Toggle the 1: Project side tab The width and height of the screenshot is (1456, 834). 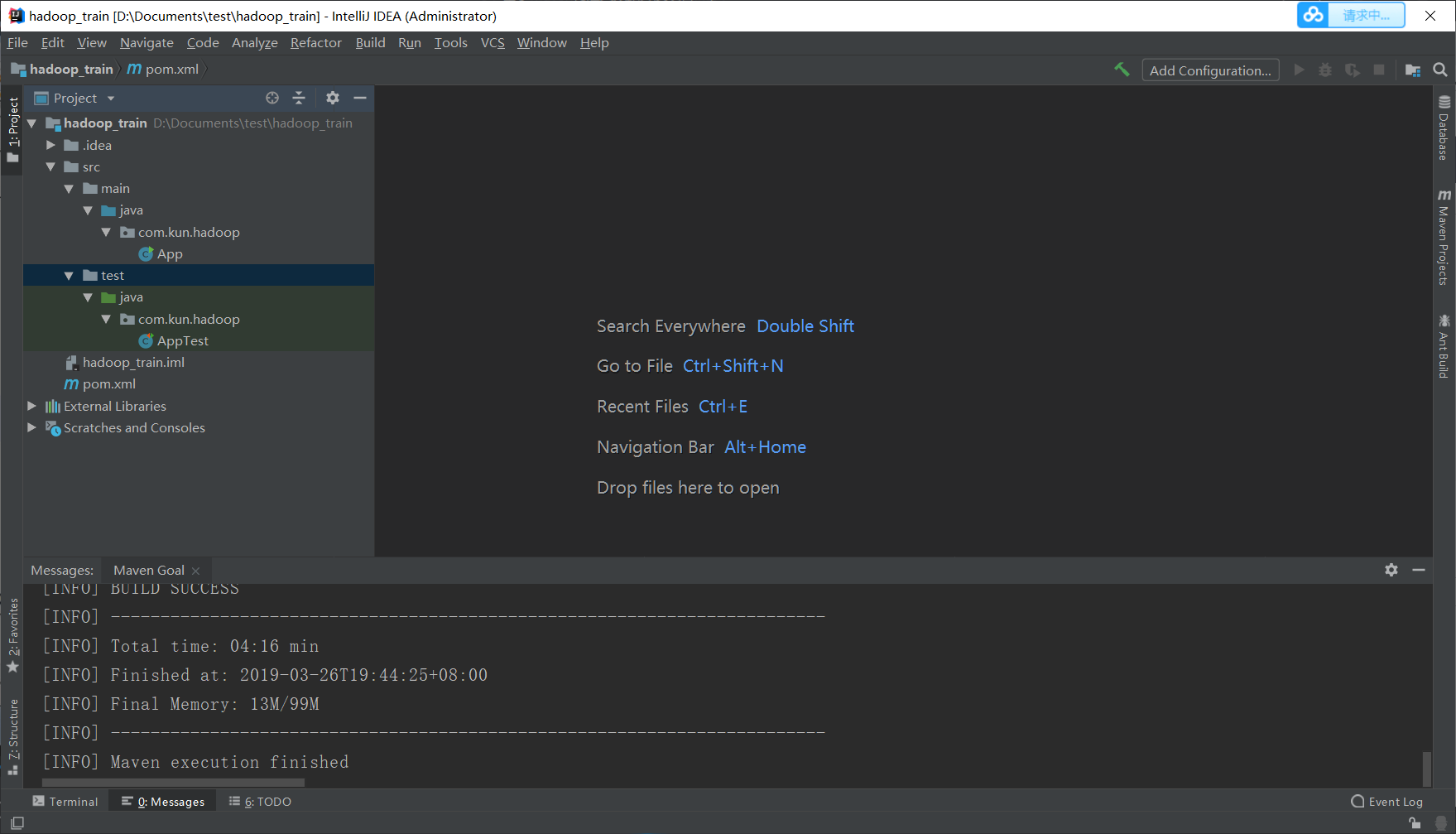[12, 129]
